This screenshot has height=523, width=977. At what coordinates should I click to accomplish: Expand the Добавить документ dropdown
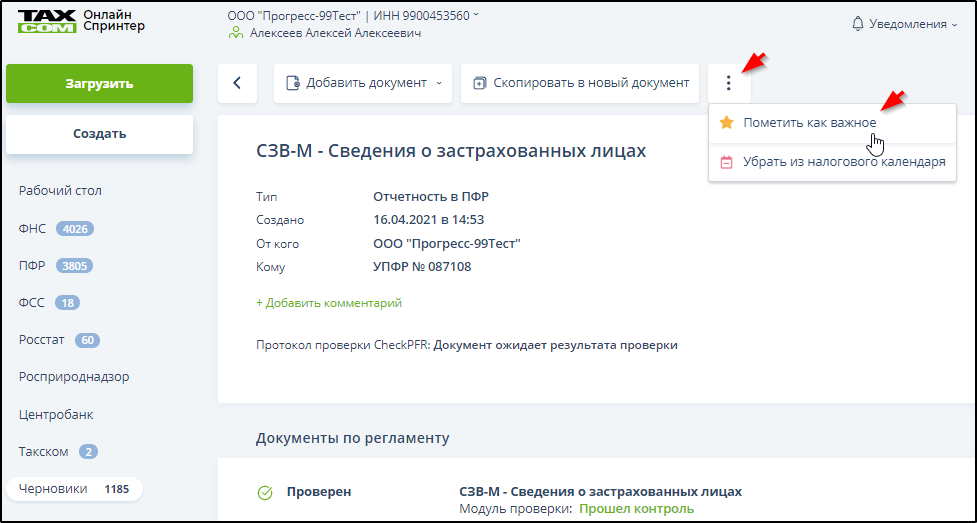pos(438,83)
